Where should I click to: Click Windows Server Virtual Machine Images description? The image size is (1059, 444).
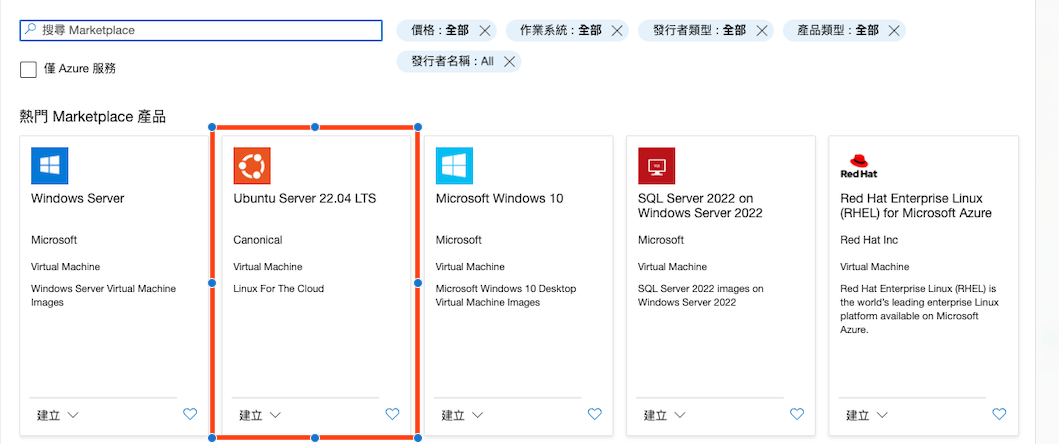point(103,295)
